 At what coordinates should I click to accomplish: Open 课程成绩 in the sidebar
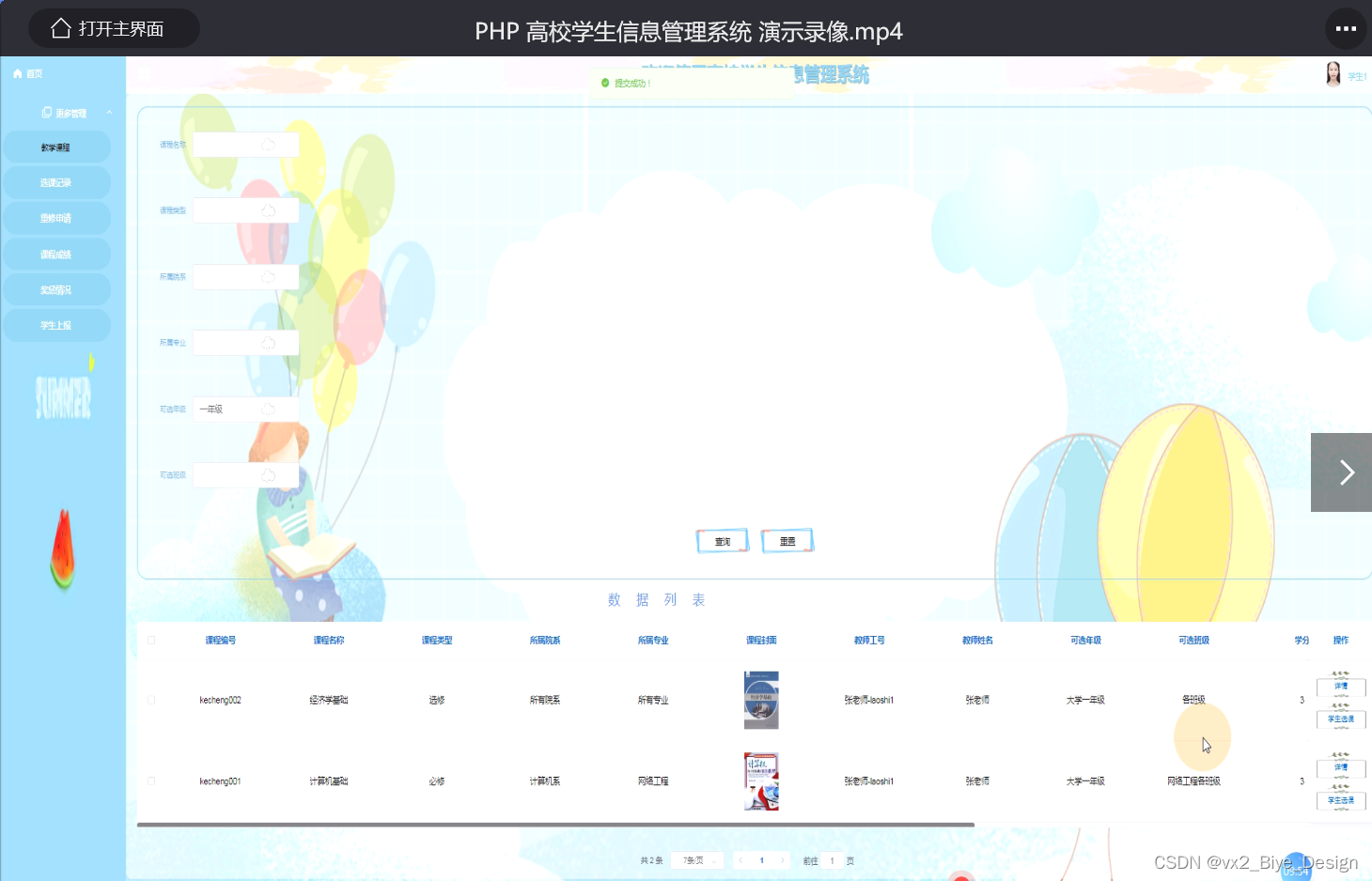click(56, 255)
